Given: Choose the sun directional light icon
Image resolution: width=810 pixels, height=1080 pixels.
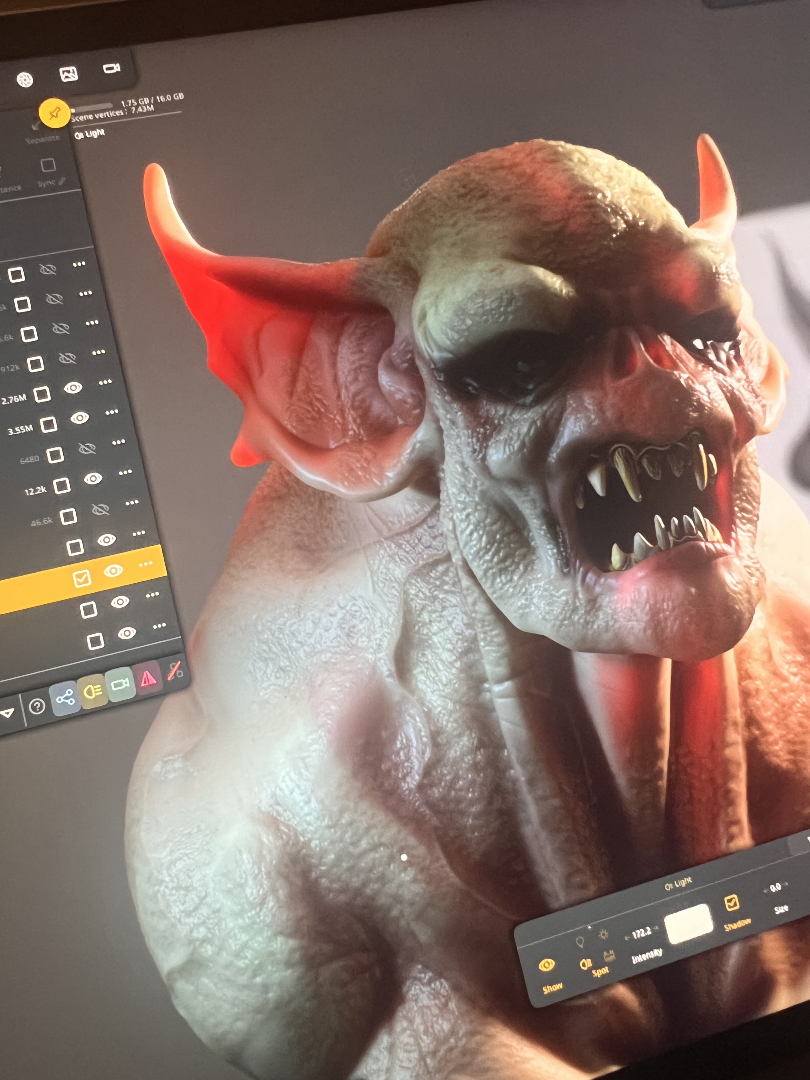Looking at the screenshot, I should point(603,935).
